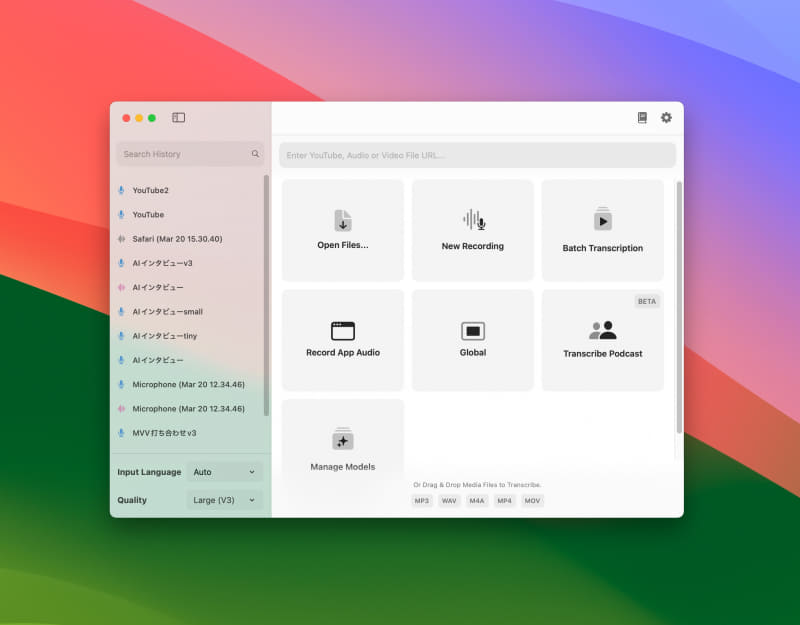Image resolution: width=800 pixels, height=625 pixels.
Task: Click the YouTube or video URL input field
Action: (477, 154)
